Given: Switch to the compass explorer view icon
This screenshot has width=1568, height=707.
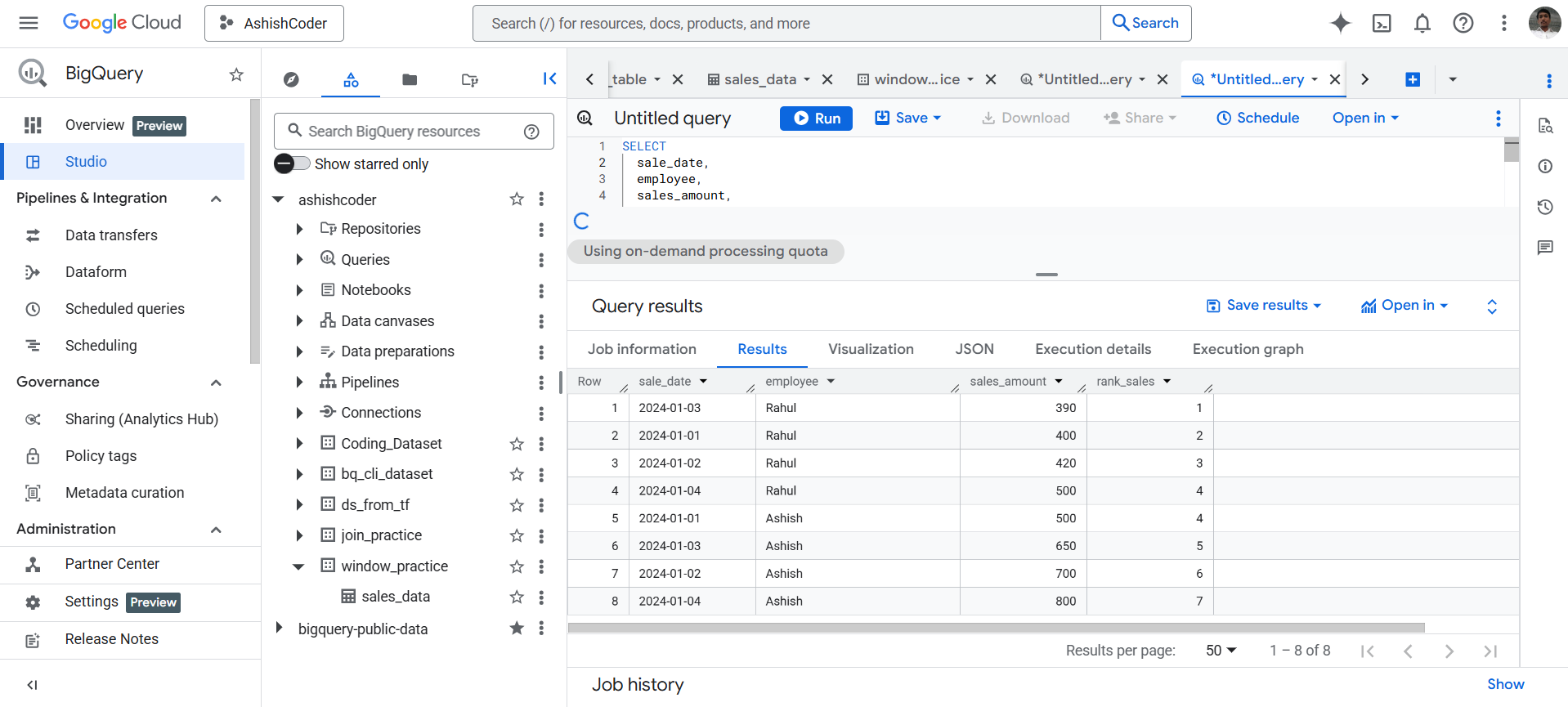Looking at the screenshot, I should coord(291,79).
